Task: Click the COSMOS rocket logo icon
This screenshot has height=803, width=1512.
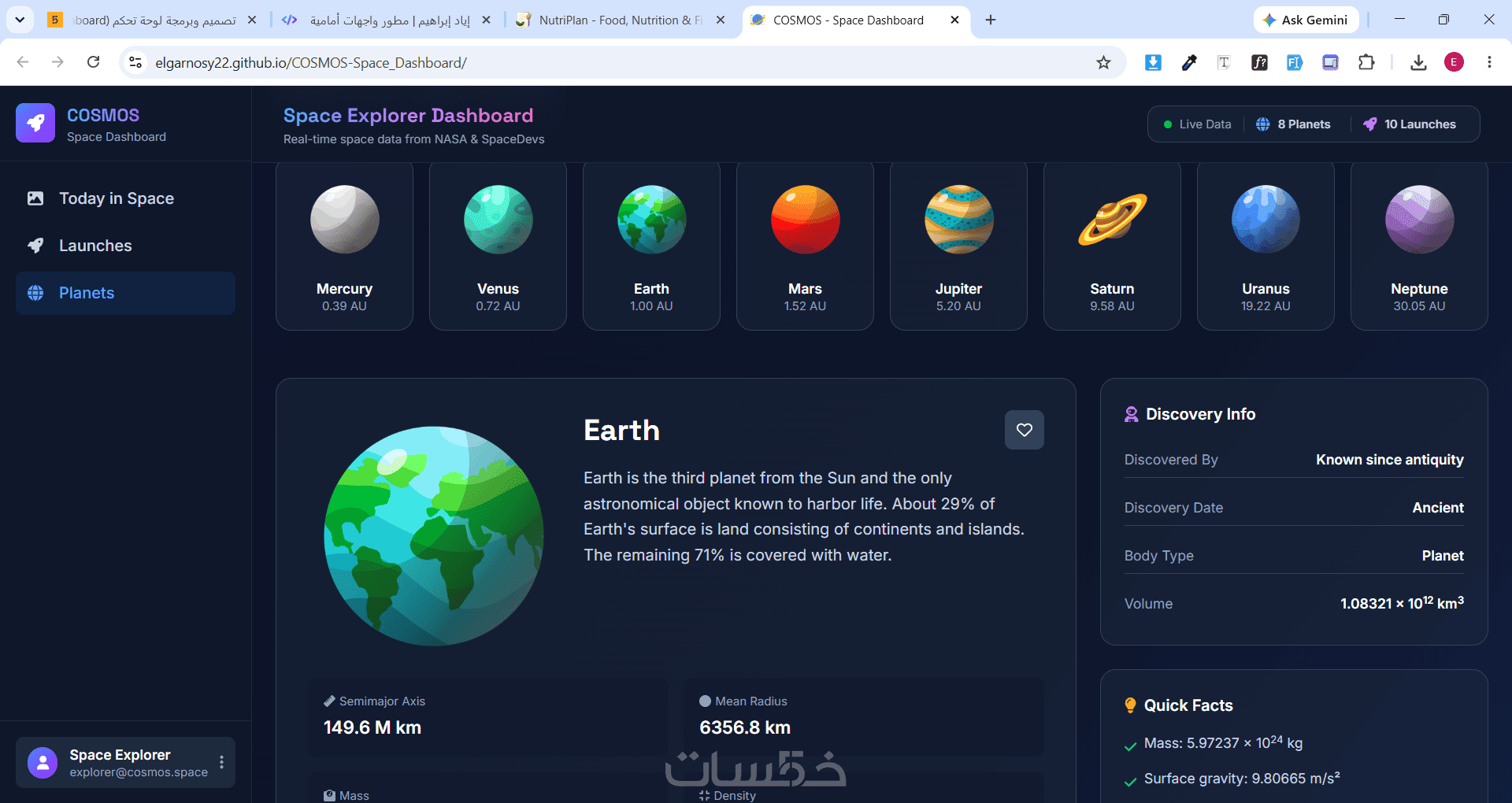Action: [x=35, y=123]
